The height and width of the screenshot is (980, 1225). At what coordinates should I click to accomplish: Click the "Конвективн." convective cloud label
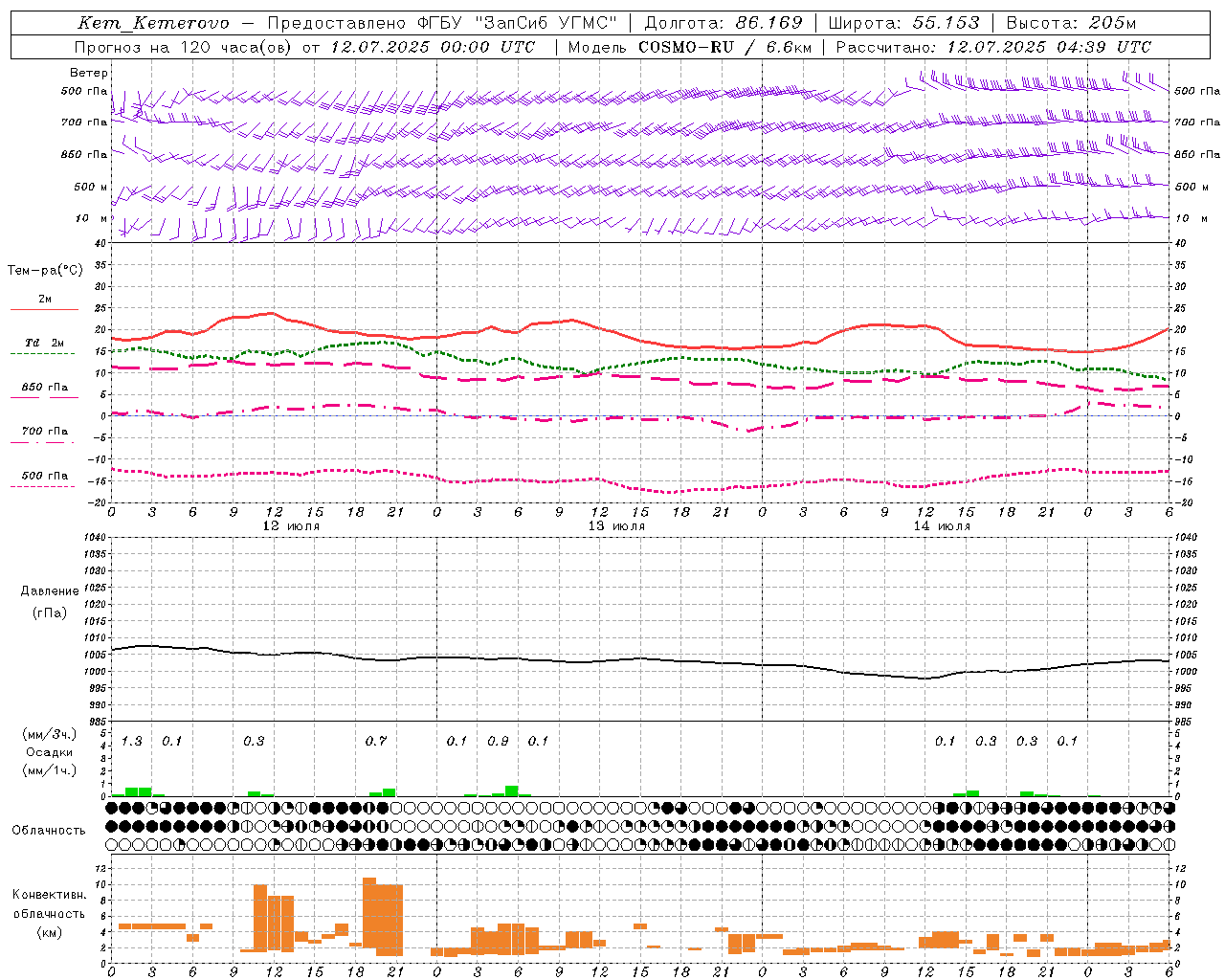tap(50, 895)
